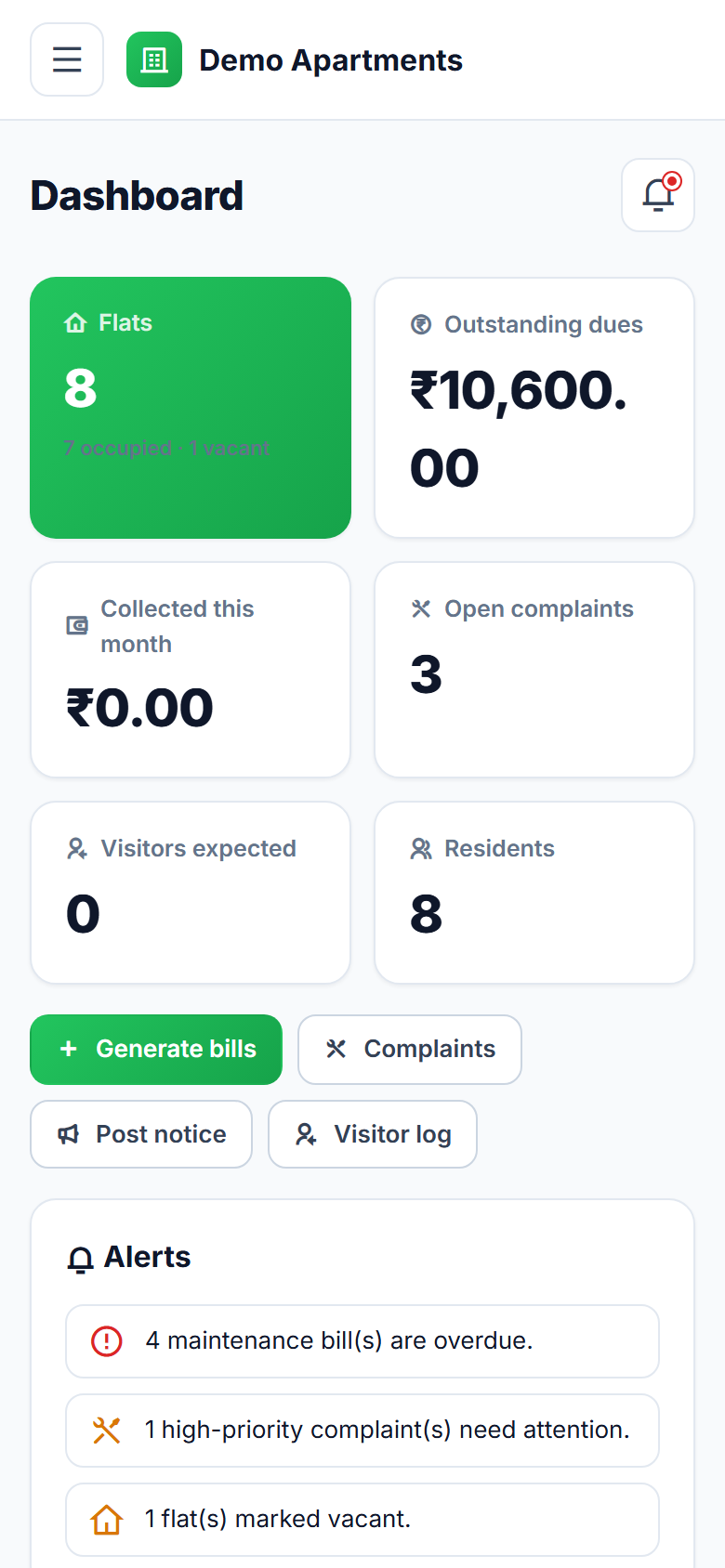The height and width of the screenshot is (1568, 725).
Task: Open the overdue maintenance bills alert
Action: pos(362,1341)
